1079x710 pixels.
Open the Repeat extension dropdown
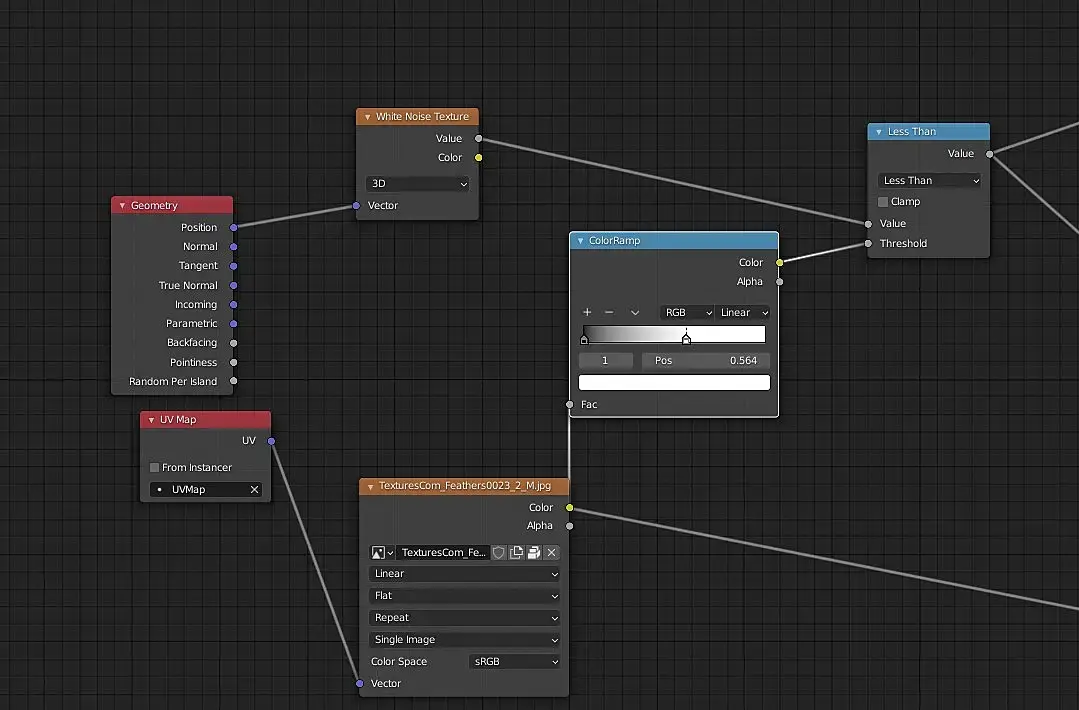(464, 618)
